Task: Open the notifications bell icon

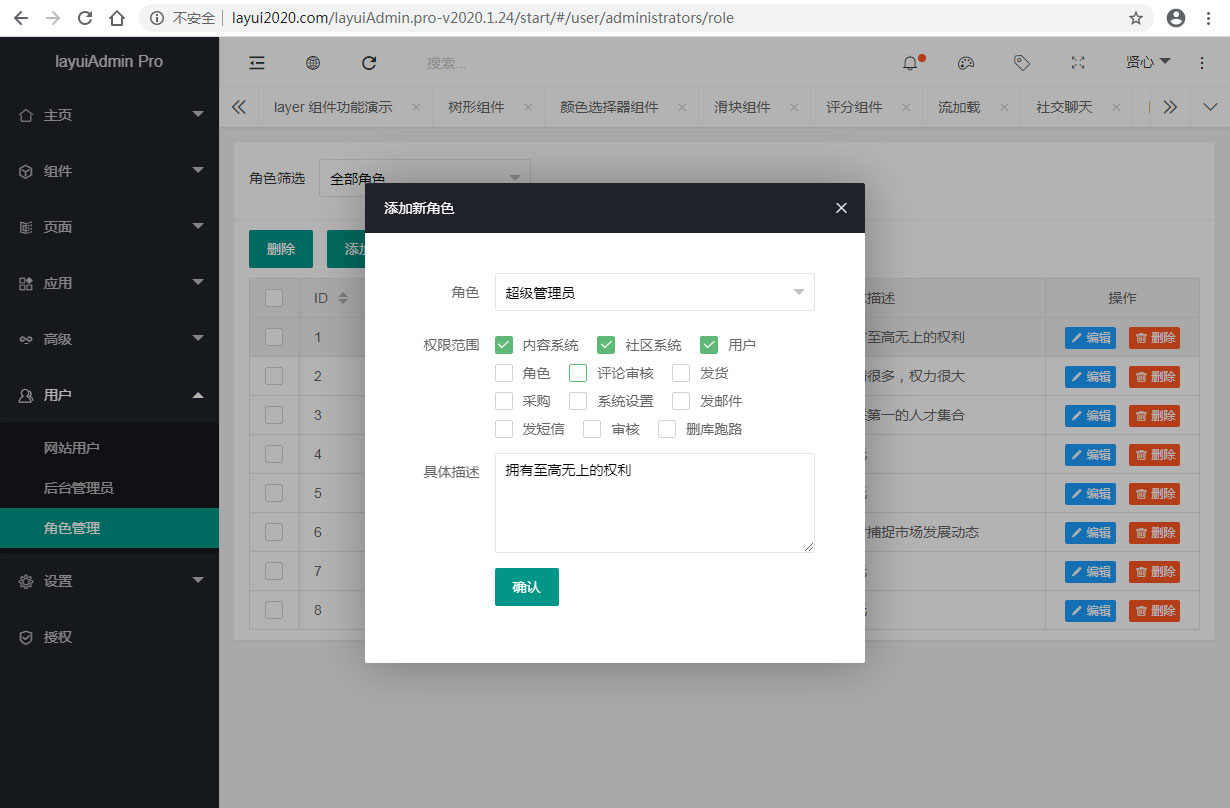Action: point(908,62)
